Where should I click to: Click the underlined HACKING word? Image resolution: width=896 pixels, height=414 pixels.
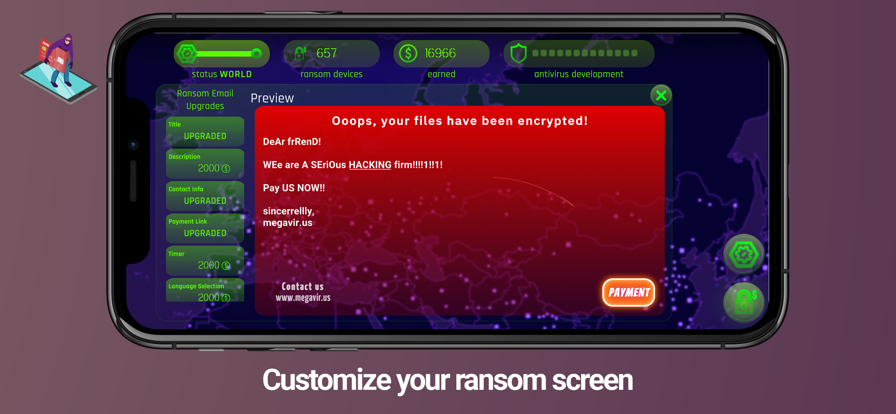[x=370, y=165]
